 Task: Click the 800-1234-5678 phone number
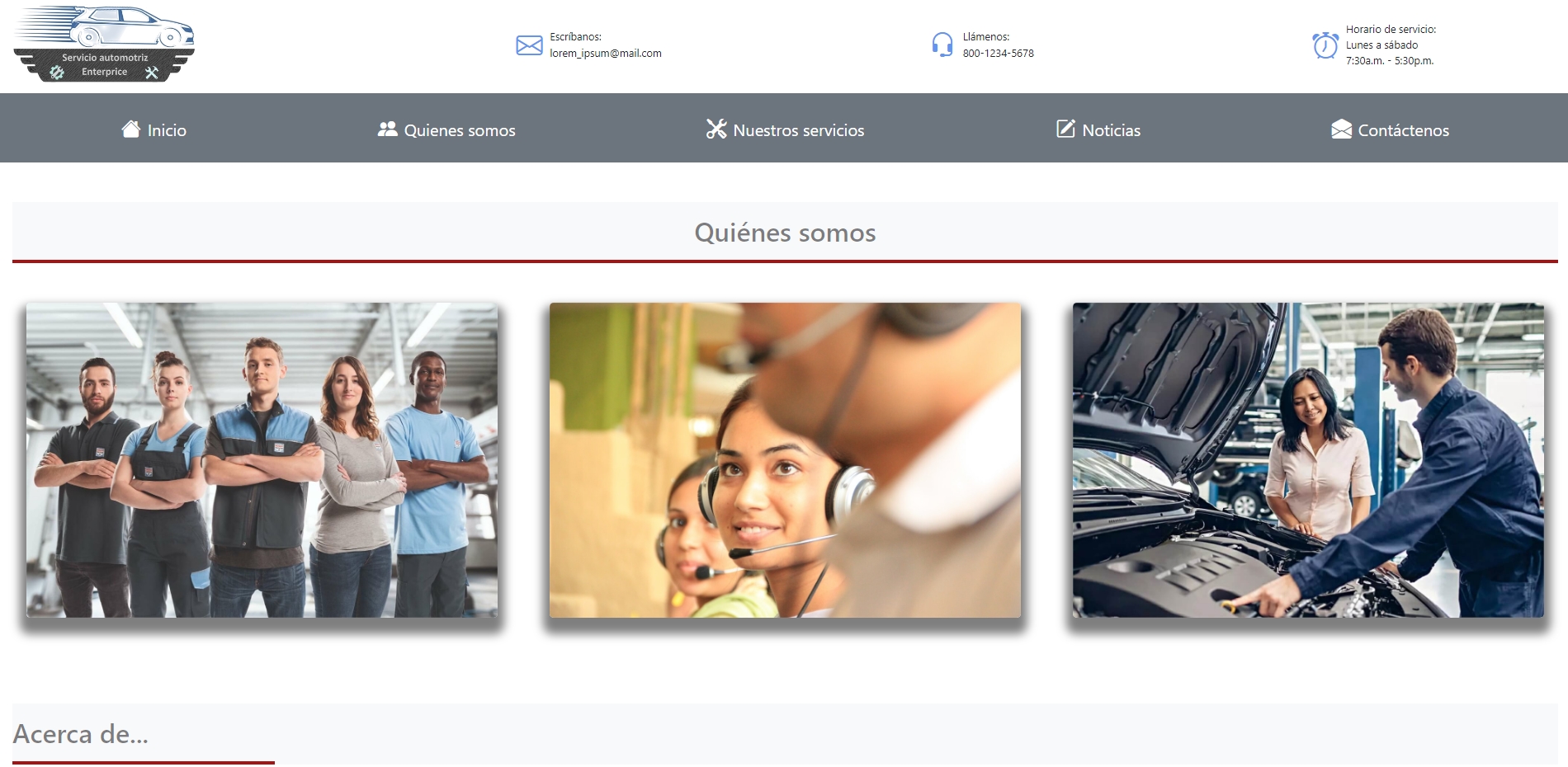(x=997, y=53)
